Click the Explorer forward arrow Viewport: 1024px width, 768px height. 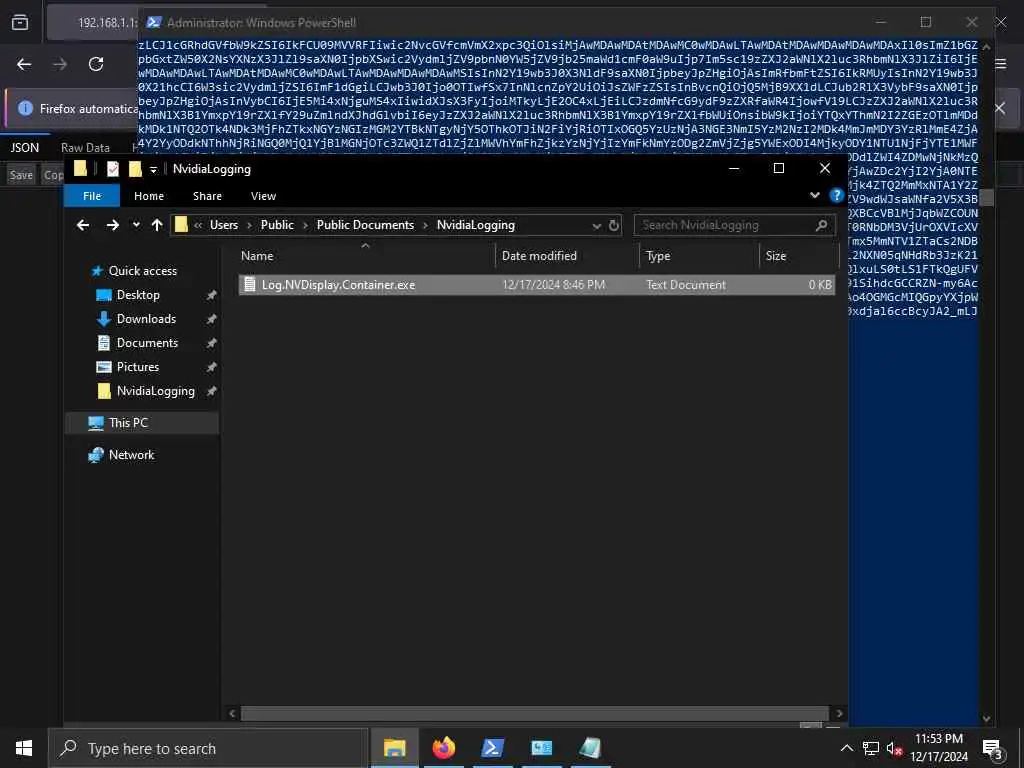tap(113, 225)
